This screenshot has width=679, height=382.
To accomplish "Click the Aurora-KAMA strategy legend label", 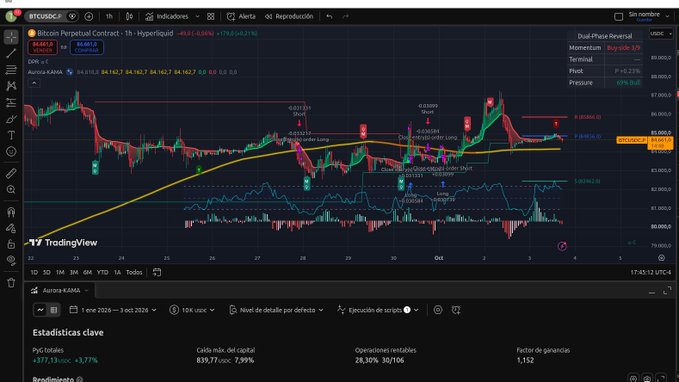I will click(45, 72).
